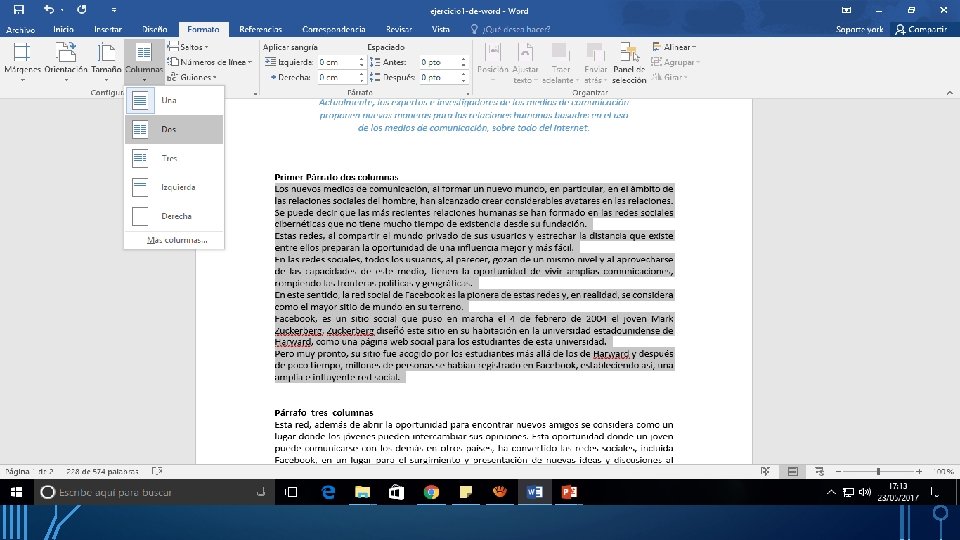The image size is (960, 540).
Task: Open the Orientación options
Action: (x=66, y=62)
